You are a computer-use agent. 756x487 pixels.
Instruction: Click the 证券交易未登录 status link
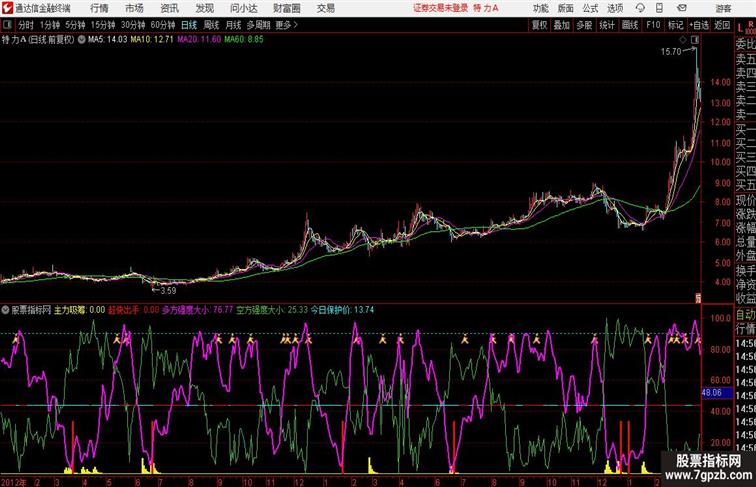[441, 8]
